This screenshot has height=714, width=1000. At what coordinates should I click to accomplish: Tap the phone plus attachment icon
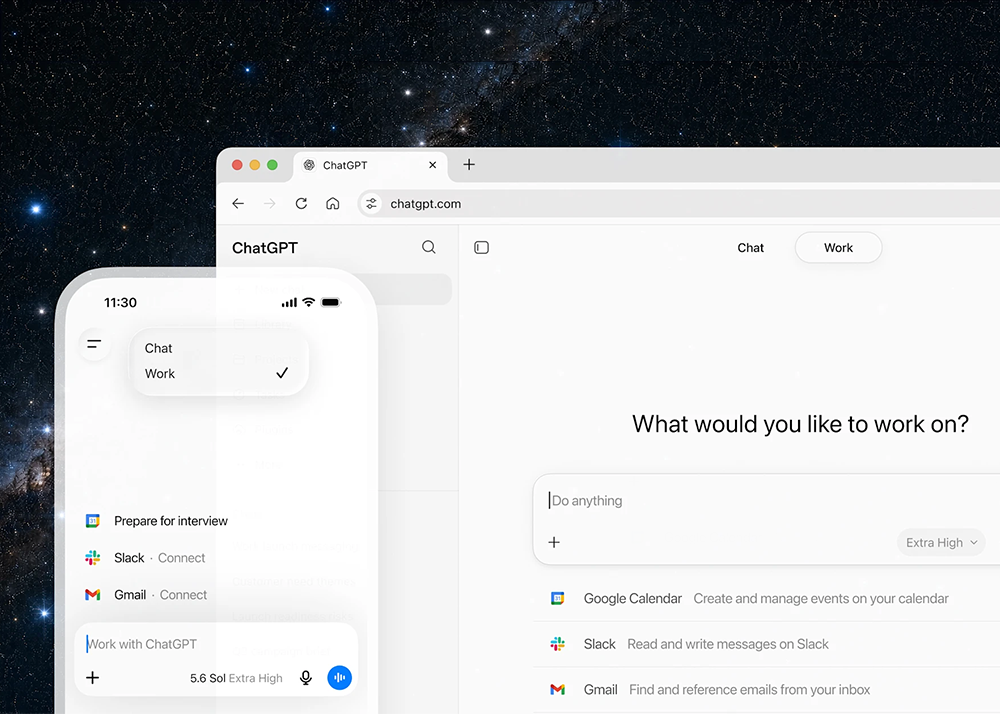pos(92,677)
